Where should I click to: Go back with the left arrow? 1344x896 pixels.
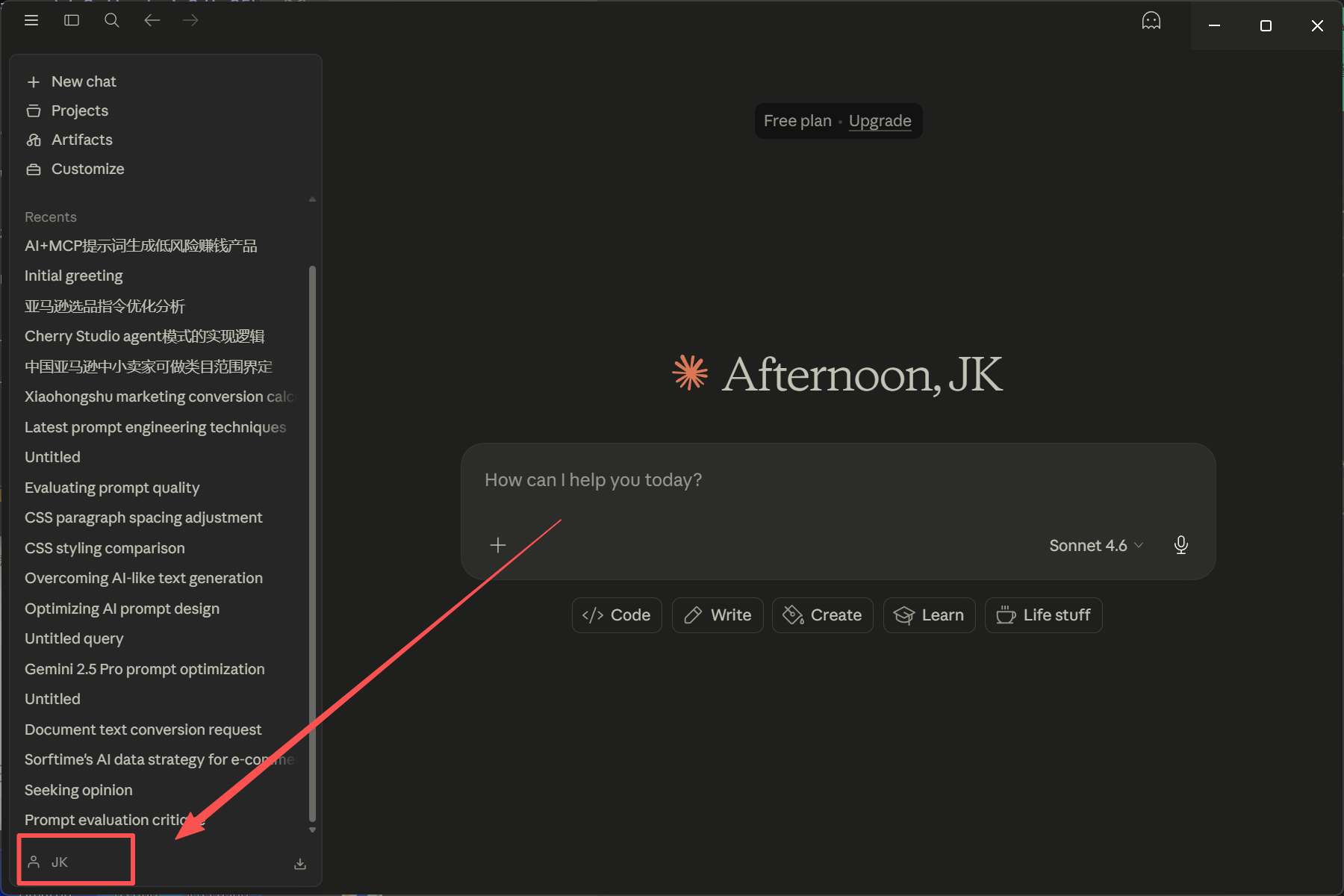152,20
